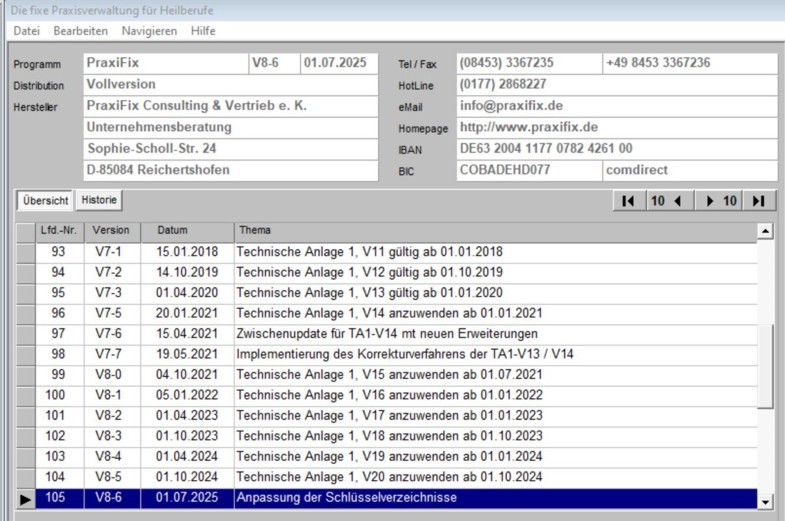Click row selector for entry 100
The image size is (785, 521).
[x=26, y=396]
